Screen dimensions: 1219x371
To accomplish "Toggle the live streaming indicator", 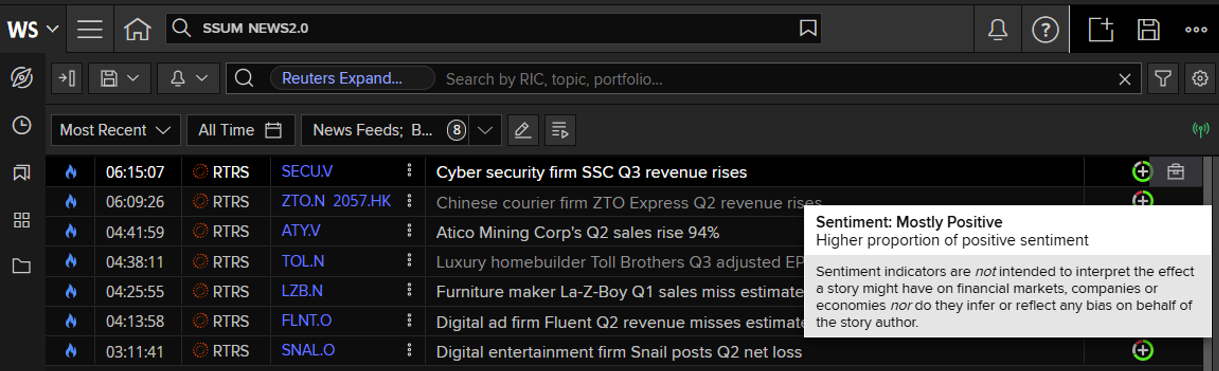I will pos(1200,130).
